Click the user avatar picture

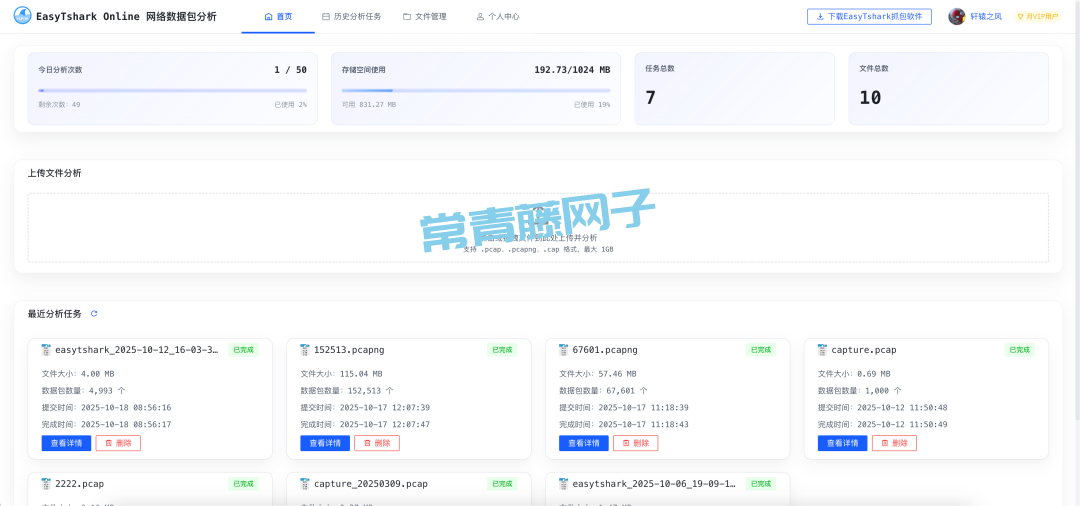(957, 16)
